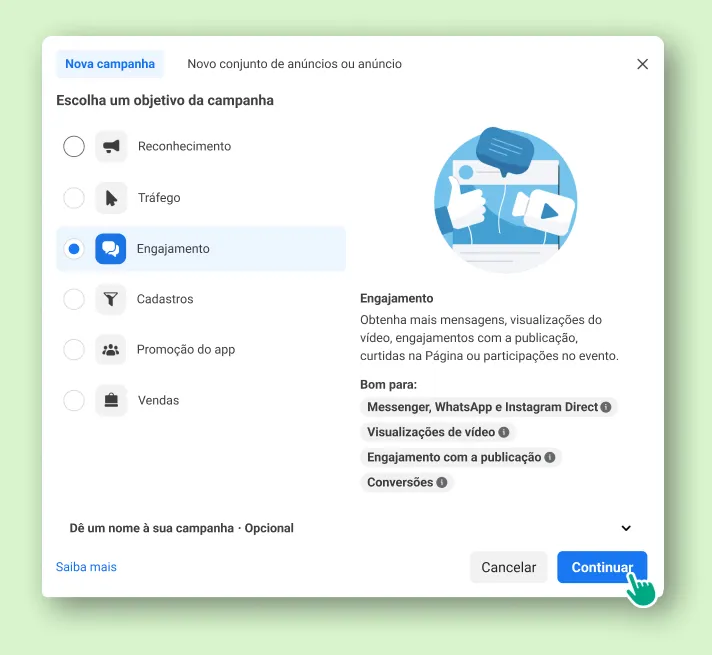Image resolution: width=712 pixels, height=655 pixels.
Task: Click info icon next to Visualizações de vídeo
Action: pyautogui.click(x=504, y=432)
